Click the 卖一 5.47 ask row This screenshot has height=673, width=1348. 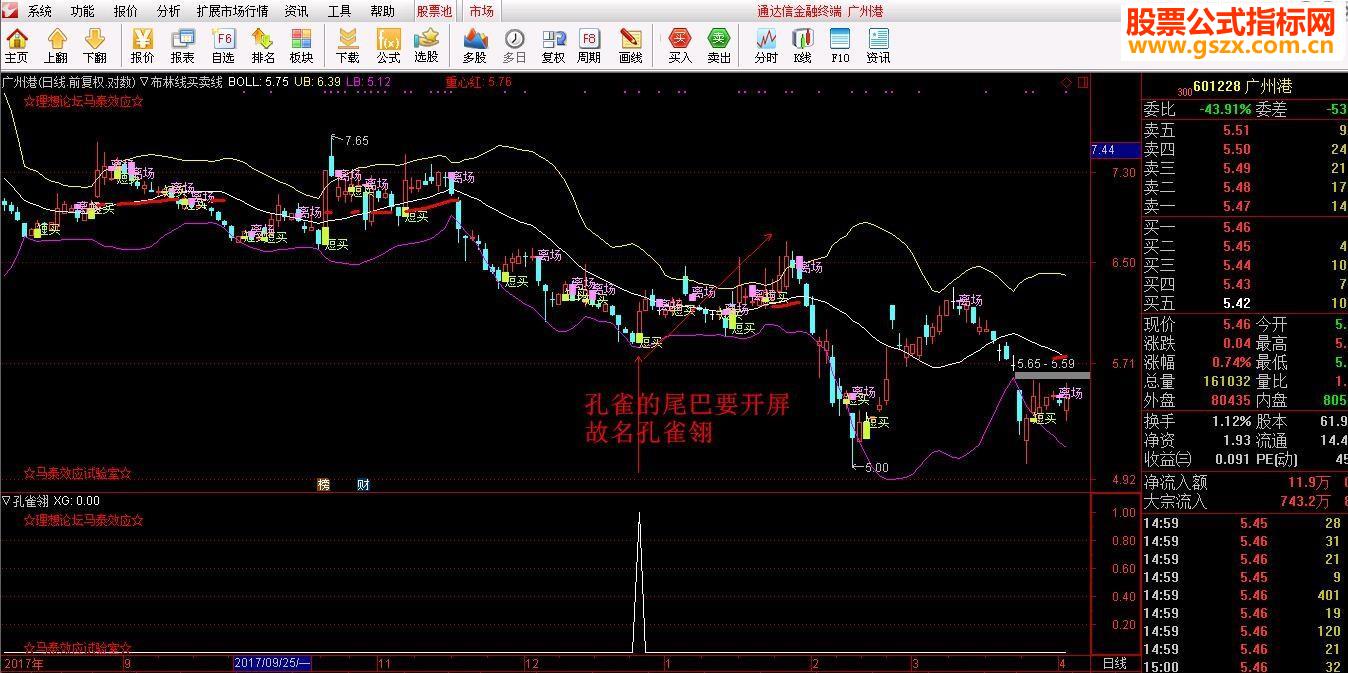[1244, 206]
